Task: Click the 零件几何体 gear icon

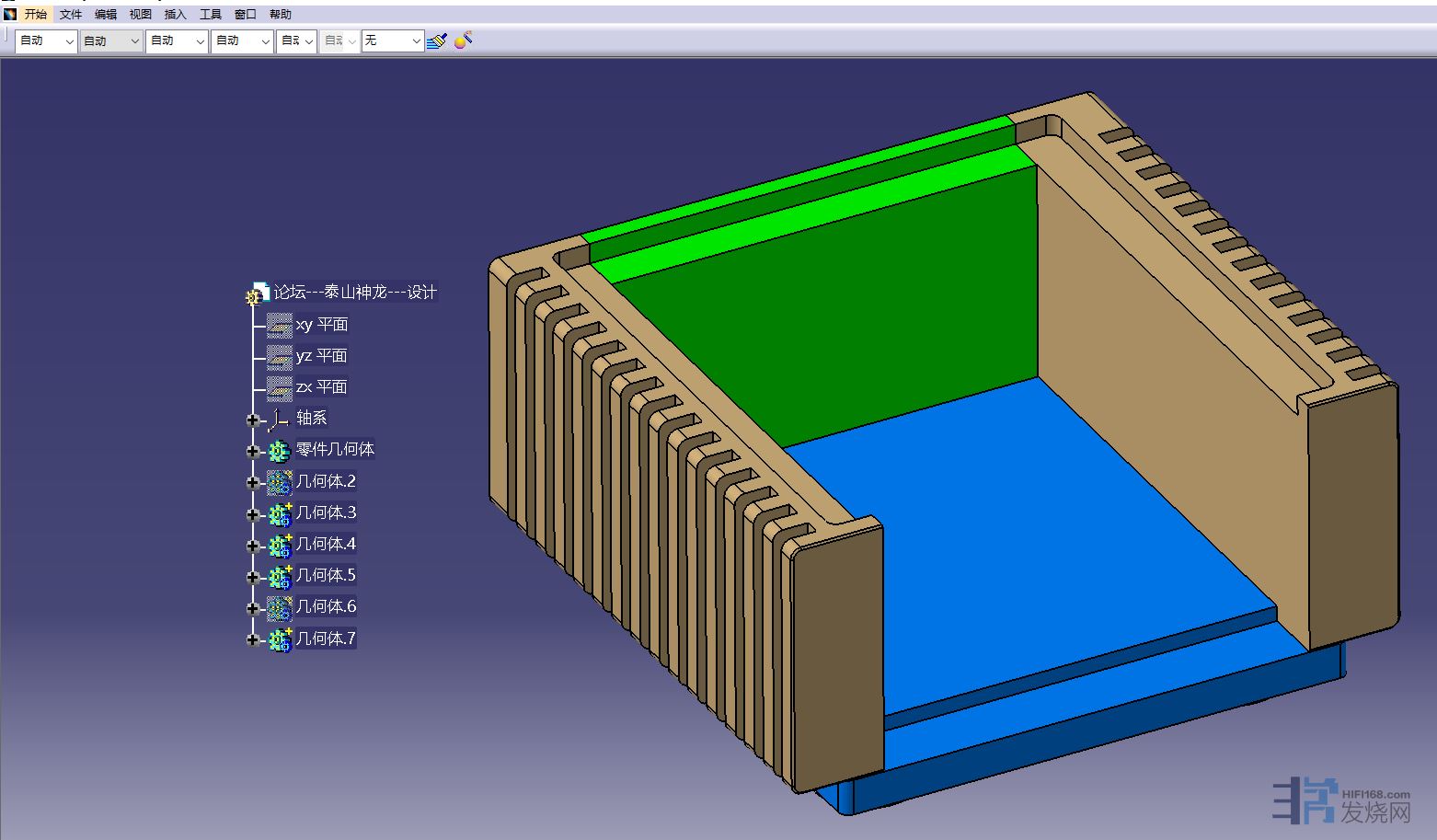Action: click(279, 451)
